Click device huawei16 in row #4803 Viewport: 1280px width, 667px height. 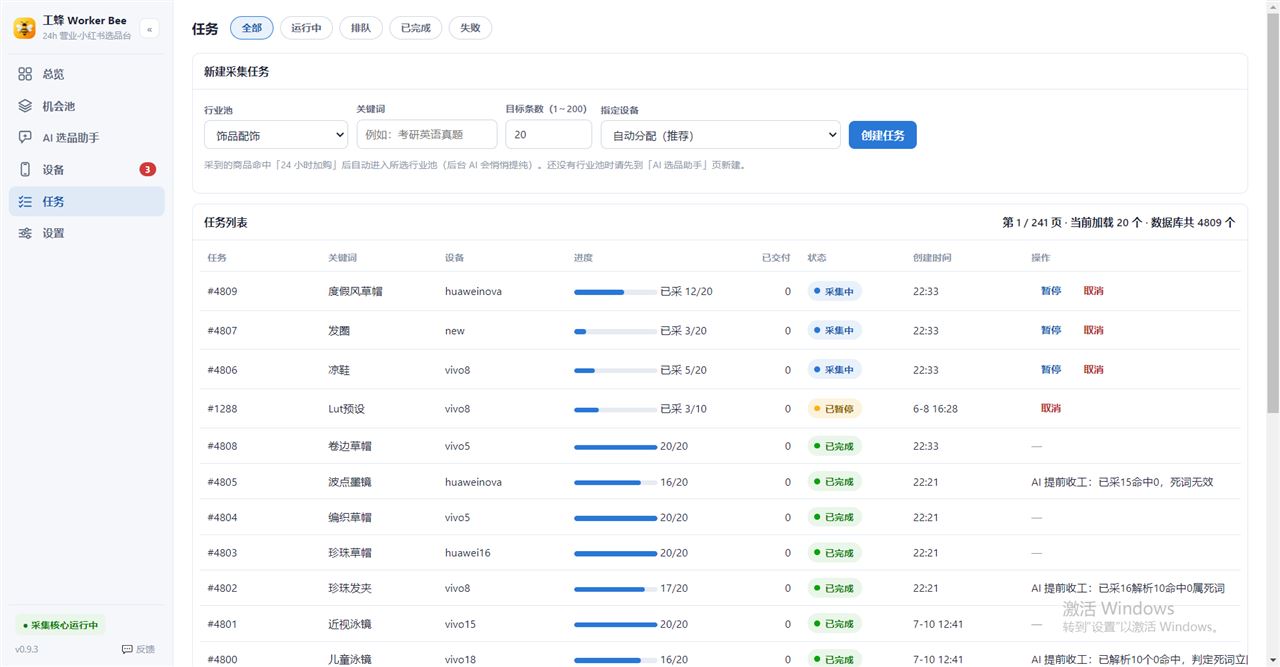coord(468,553)
